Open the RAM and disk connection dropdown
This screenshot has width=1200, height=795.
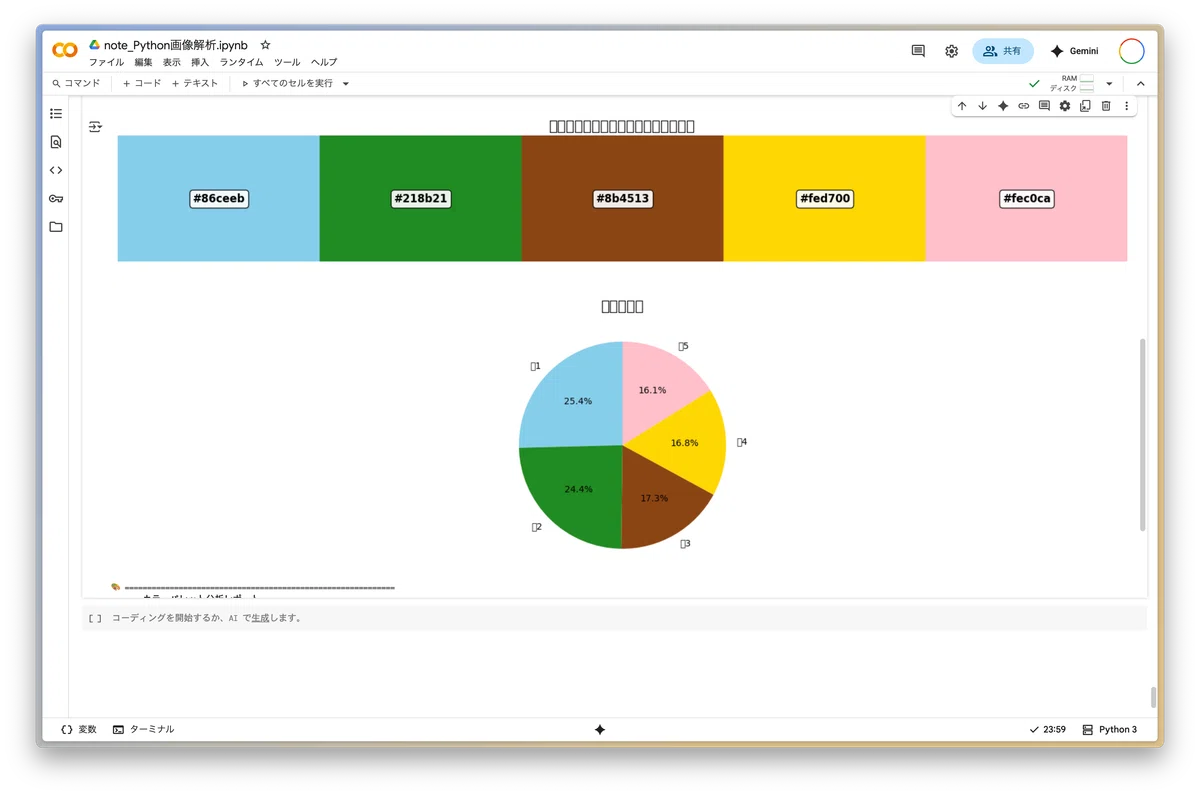pyautogui.click(x=1109, y=84)
